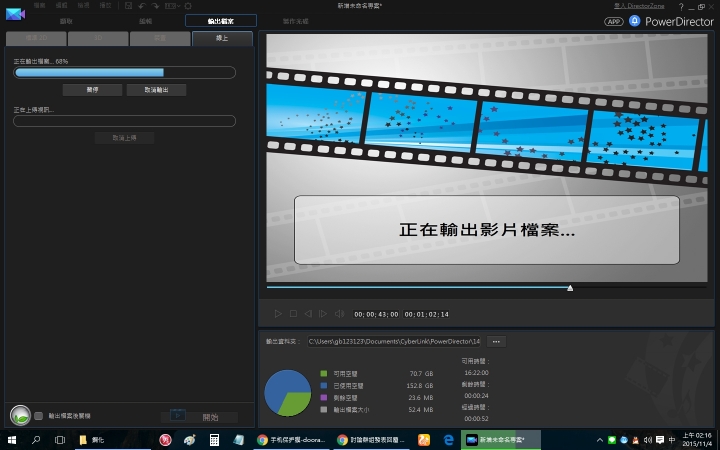Switch to the 編輯 (Edit) module tab
The height and width of the screenshot is (450, 720).
pyautogui.click(x=146, y=21)
